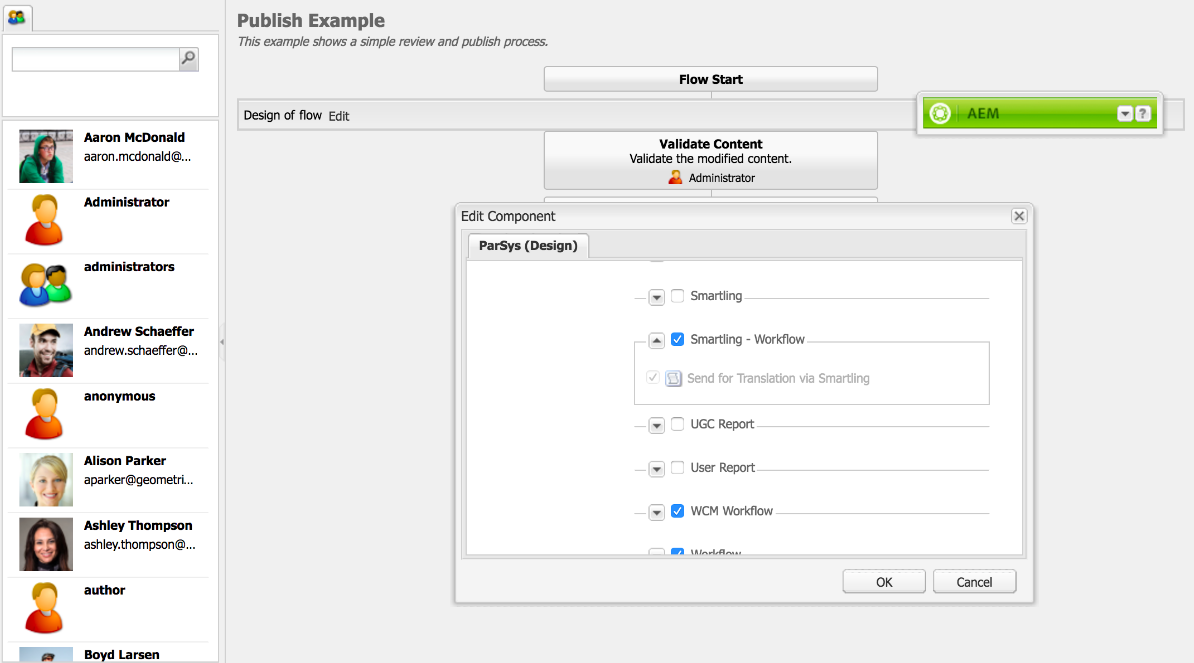The width and height of the screenshot is (1194, 663).
Task: Dismiss the dialog with Cancel
Action: (974, 581)
